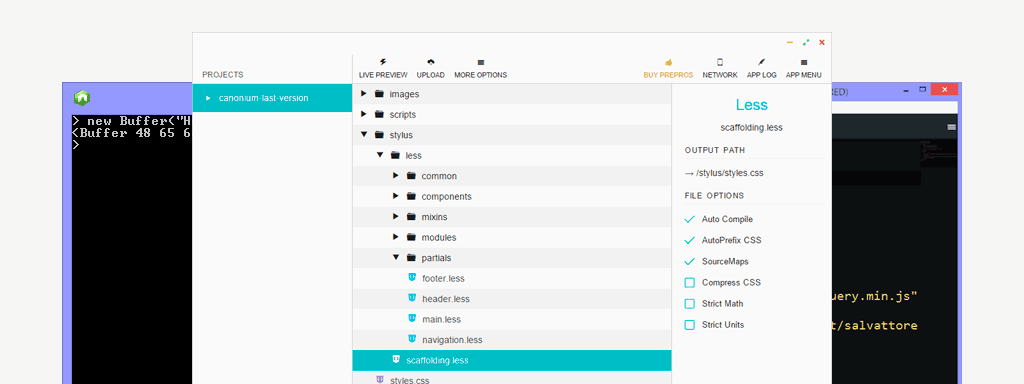1024x384 pixels.
Task: Disable the Auto Compile option
Action: [x=690, y=219]
